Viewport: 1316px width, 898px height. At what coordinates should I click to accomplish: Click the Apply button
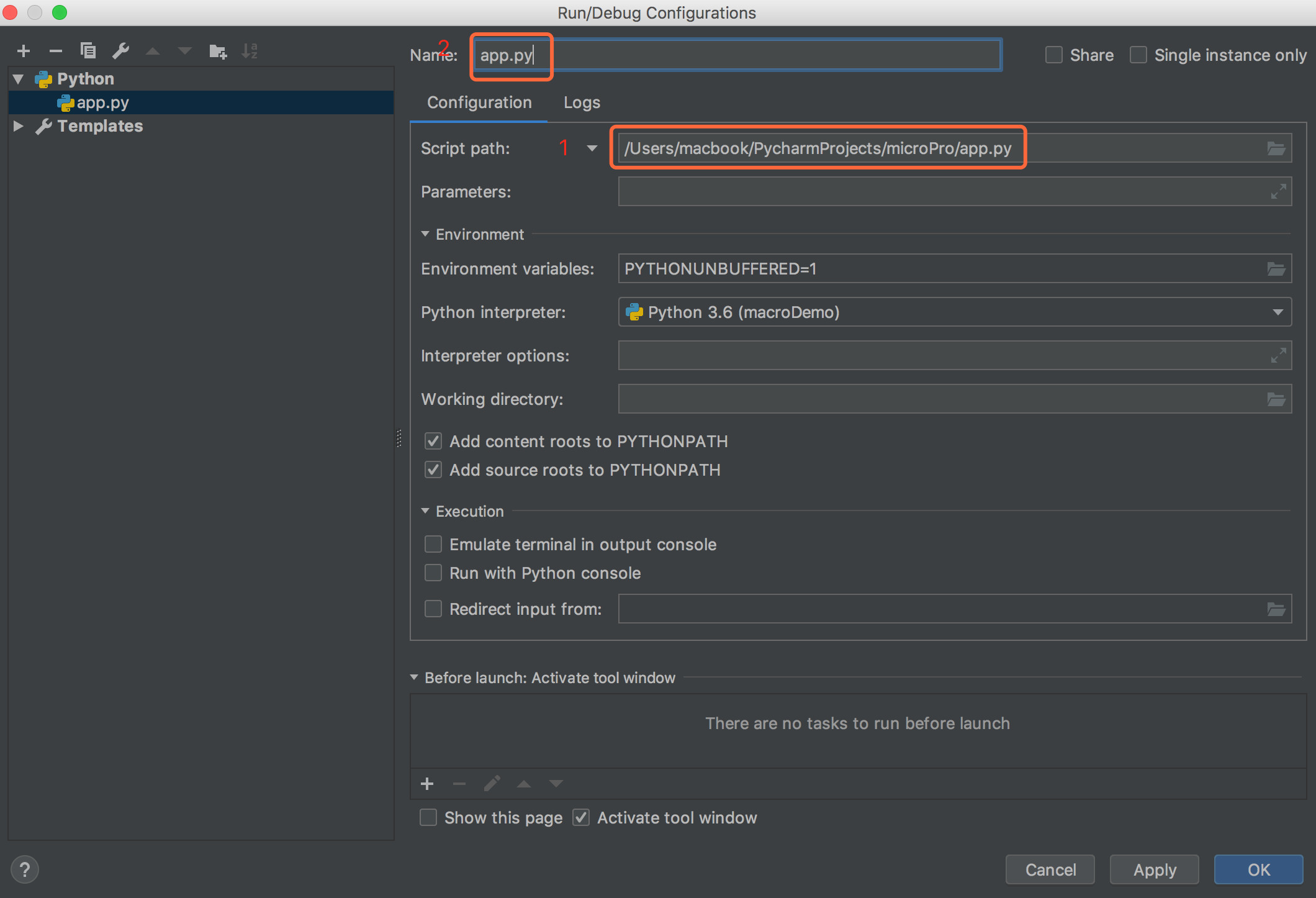1154,869
